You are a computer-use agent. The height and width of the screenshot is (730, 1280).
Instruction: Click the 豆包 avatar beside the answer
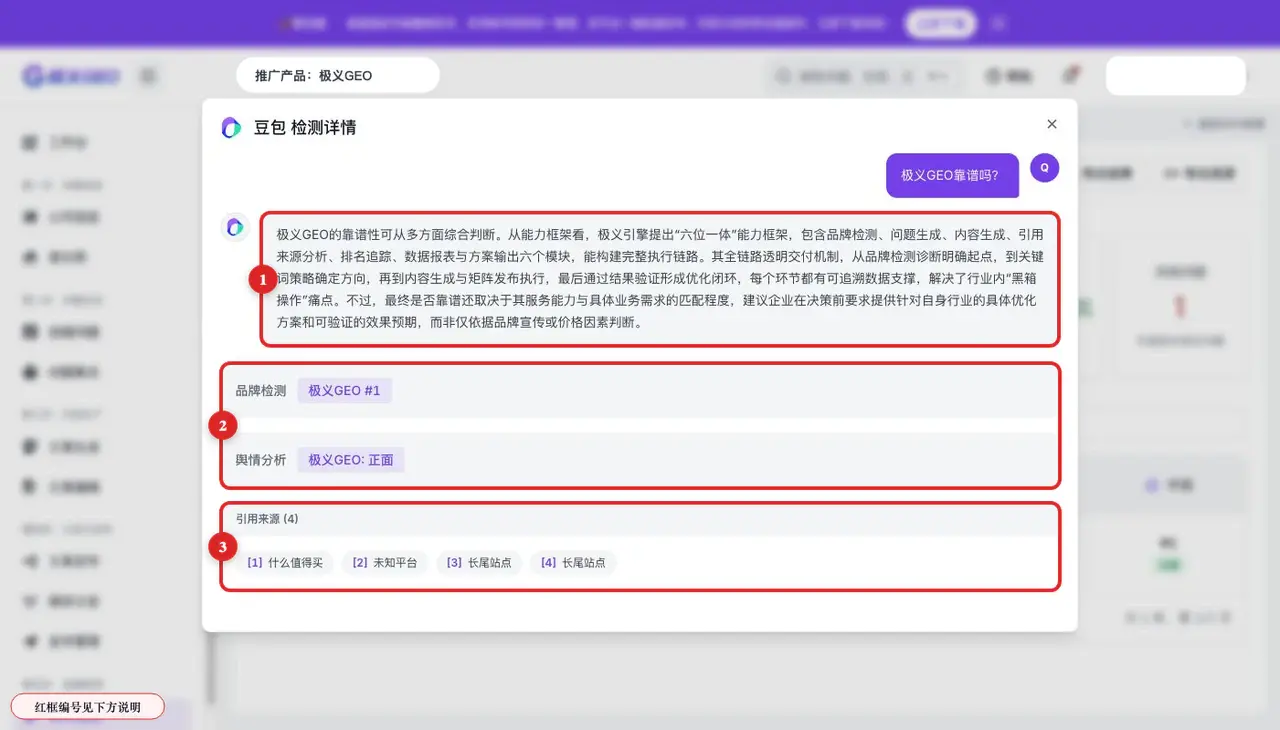[234, 227]
